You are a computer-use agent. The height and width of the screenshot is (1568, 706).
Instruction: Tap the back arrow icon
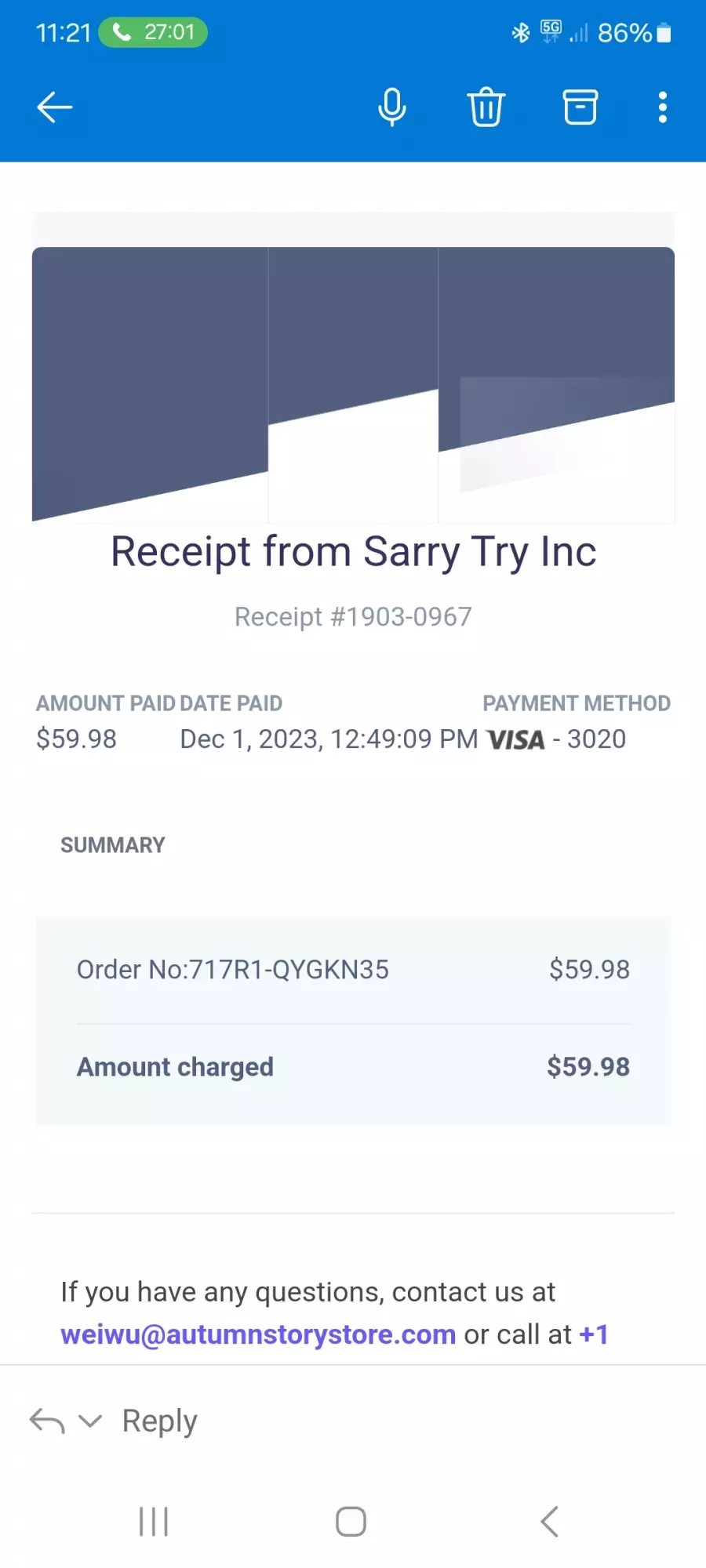click(55, 107)
